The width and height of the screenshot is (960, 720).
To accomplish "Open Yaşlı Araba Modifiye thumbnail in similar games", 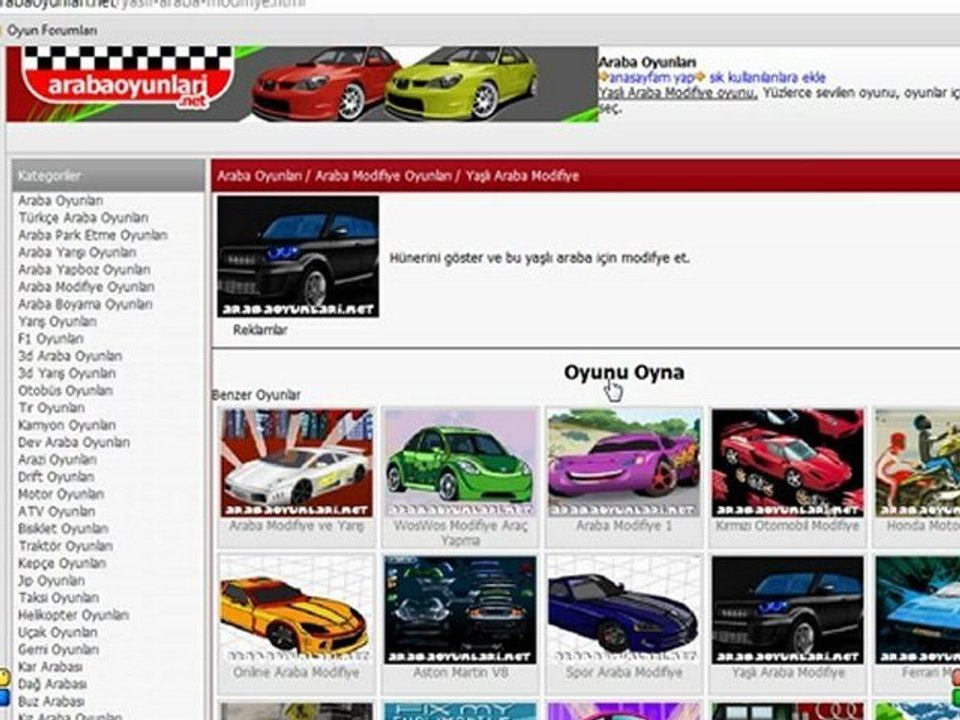I will click(788, 610).
